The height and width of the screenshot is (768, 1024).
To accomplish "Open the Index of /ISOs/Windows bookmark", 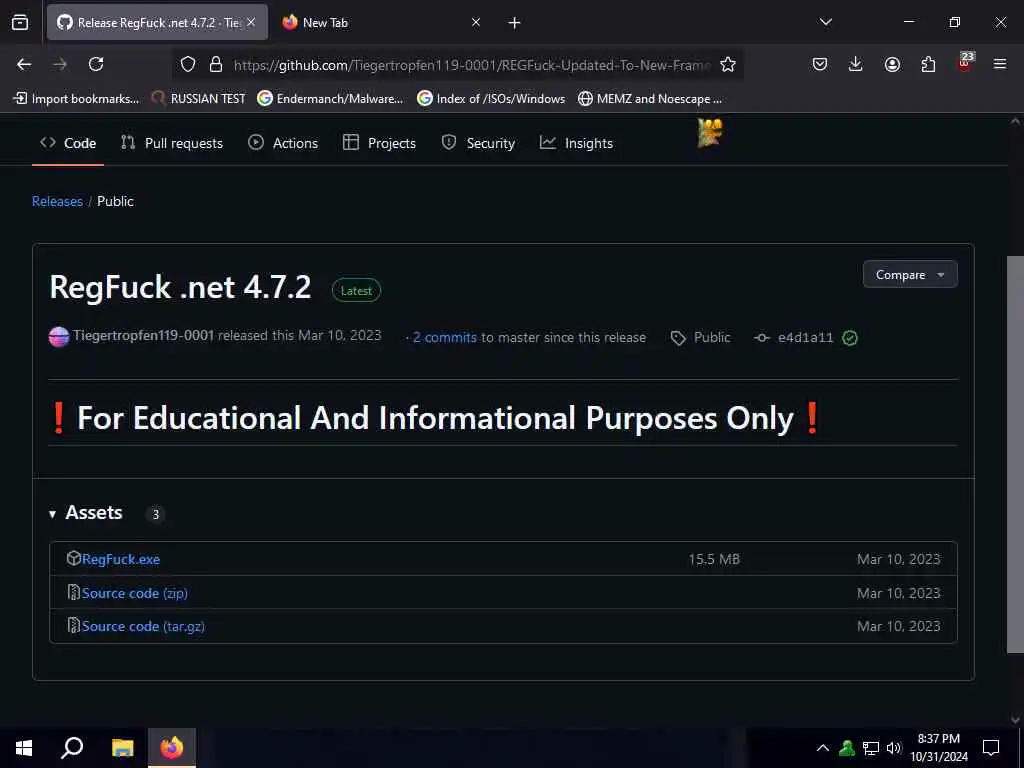I will [491, 99].
